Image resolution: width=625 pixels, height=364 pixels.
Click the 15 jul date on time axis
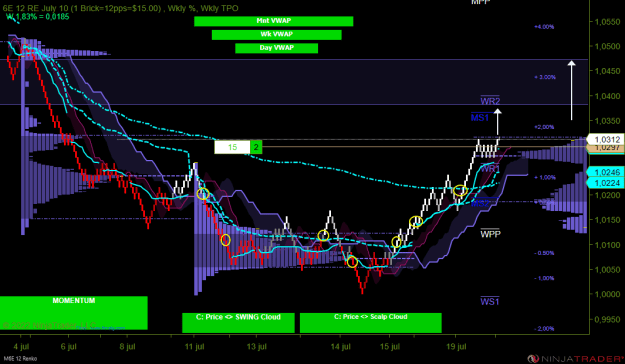point(390,346)
